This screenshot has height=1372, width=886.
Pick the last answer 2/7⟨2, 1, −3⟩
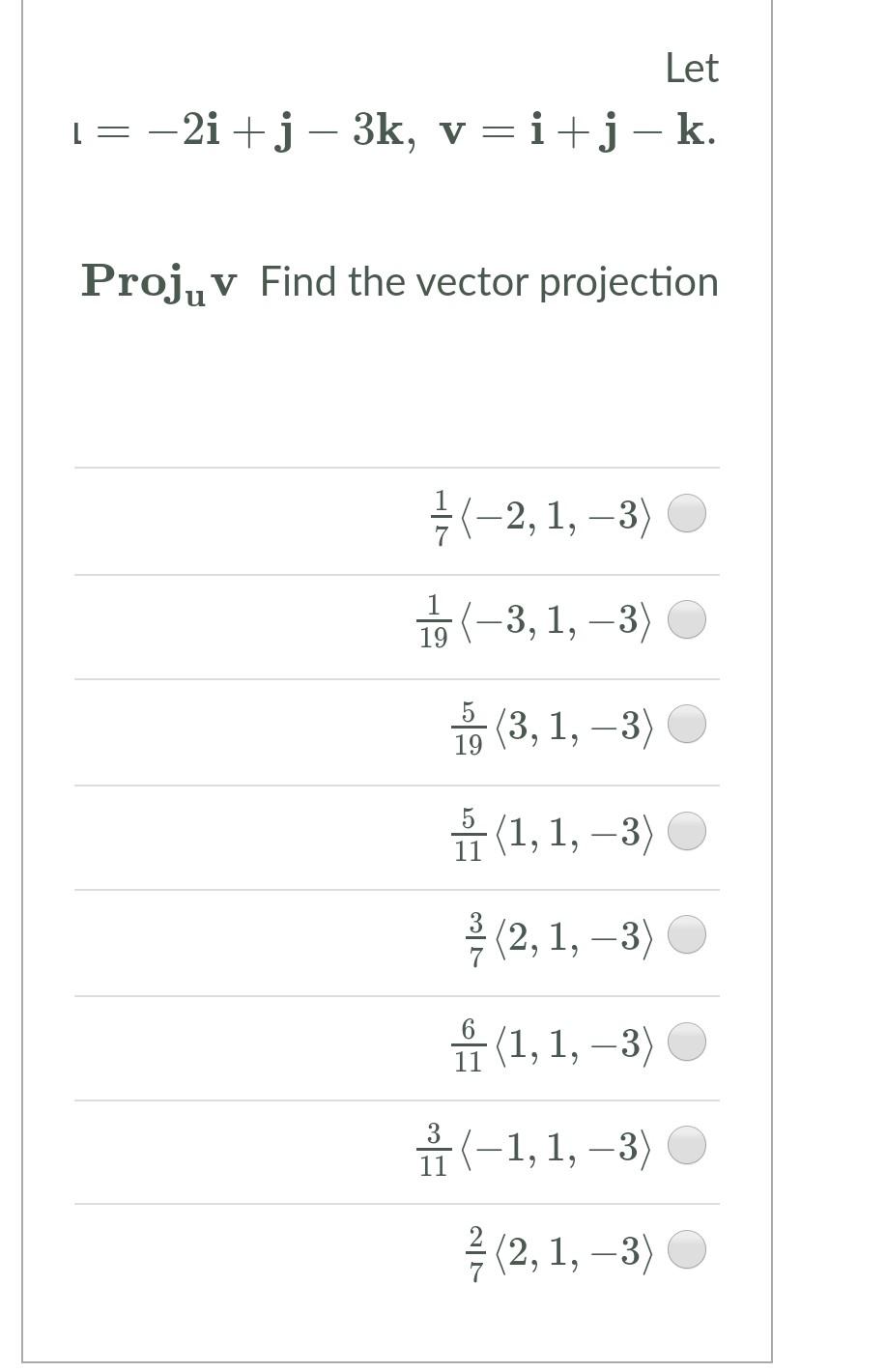[x=687, y=1248]
